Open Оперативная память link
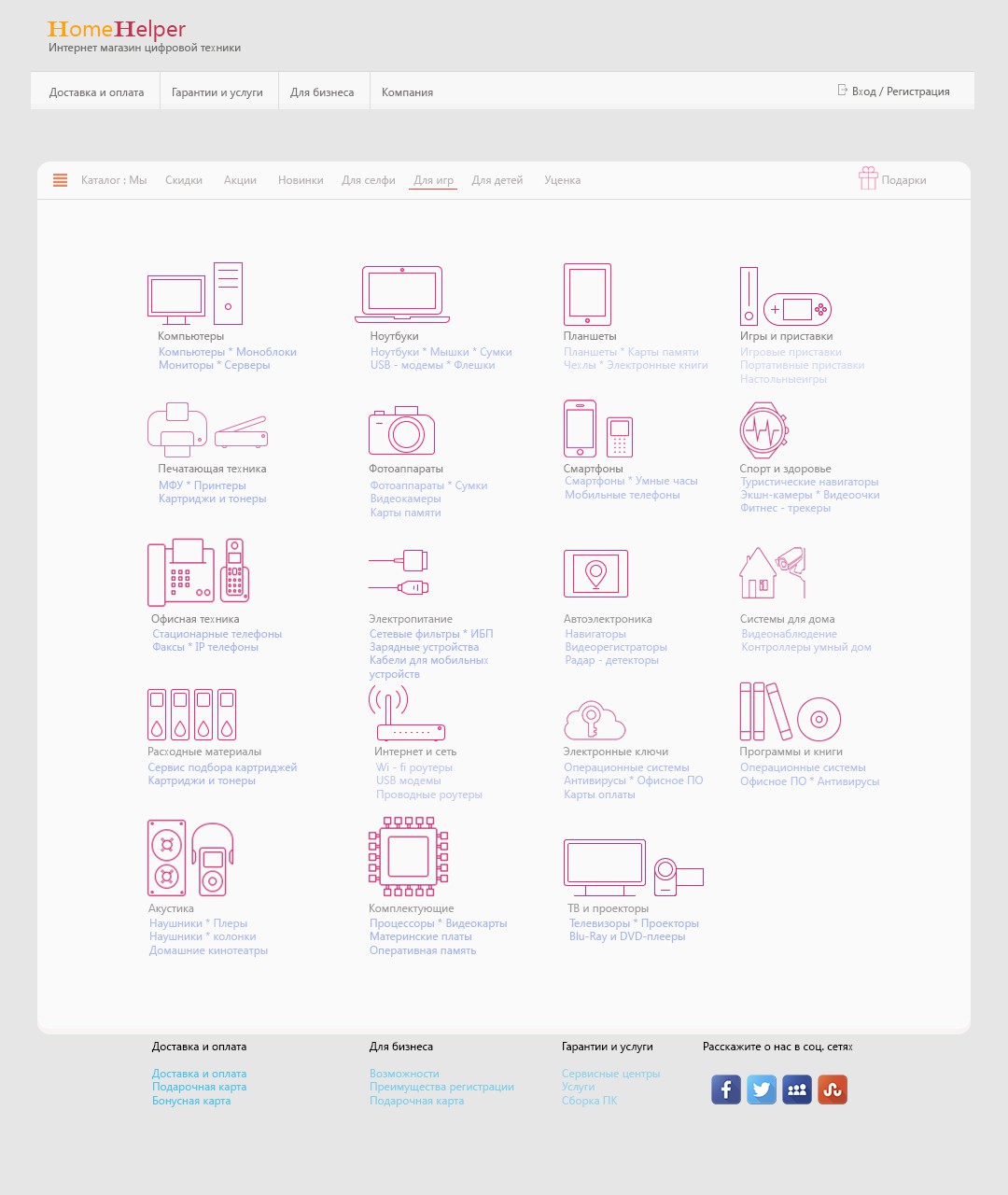The width and height of the screenshot is (1008, 1195). tap(423, 950)
